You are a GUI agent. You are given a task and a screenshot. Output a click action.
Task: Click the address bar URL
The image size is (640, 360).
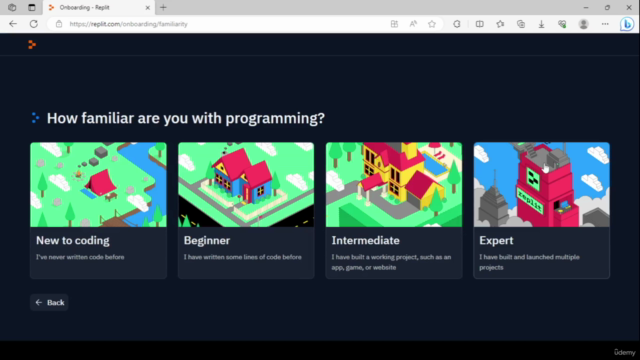(129, 24)
